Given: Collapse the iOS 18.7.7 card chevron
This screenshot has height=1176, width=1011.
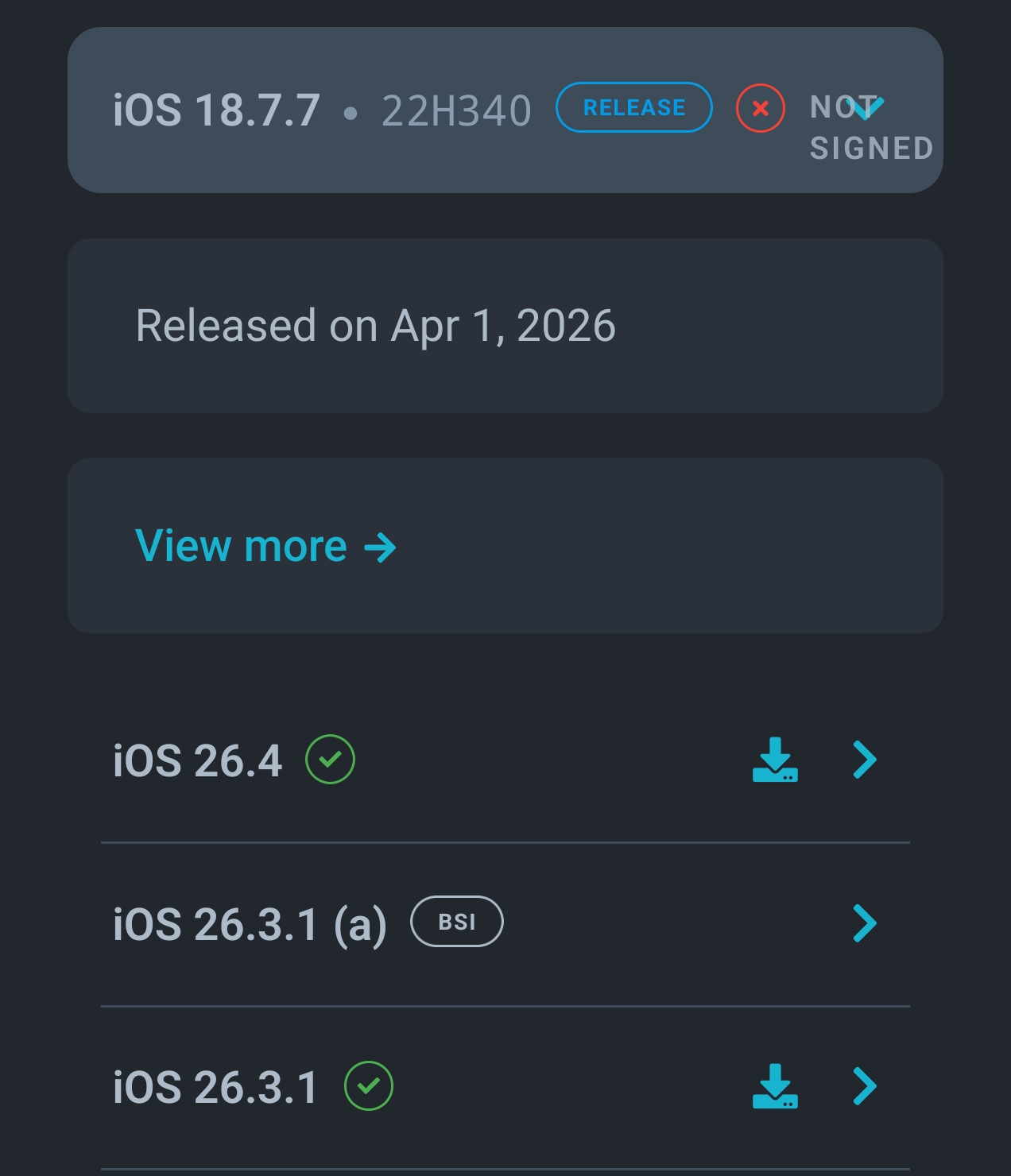Looking at the screenshot, I should [x=865, y=106].
